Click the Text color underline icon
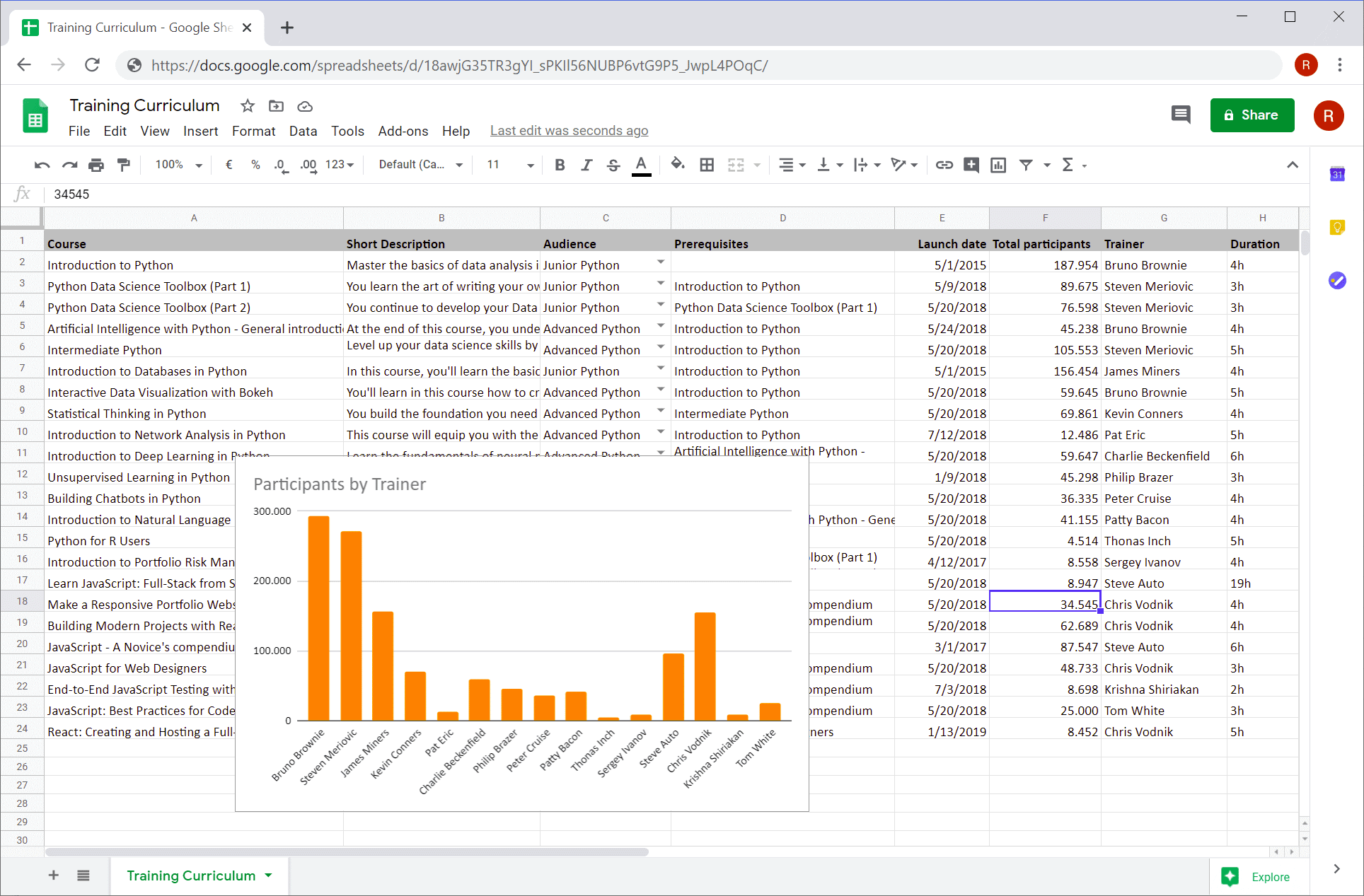 (644, 165)
